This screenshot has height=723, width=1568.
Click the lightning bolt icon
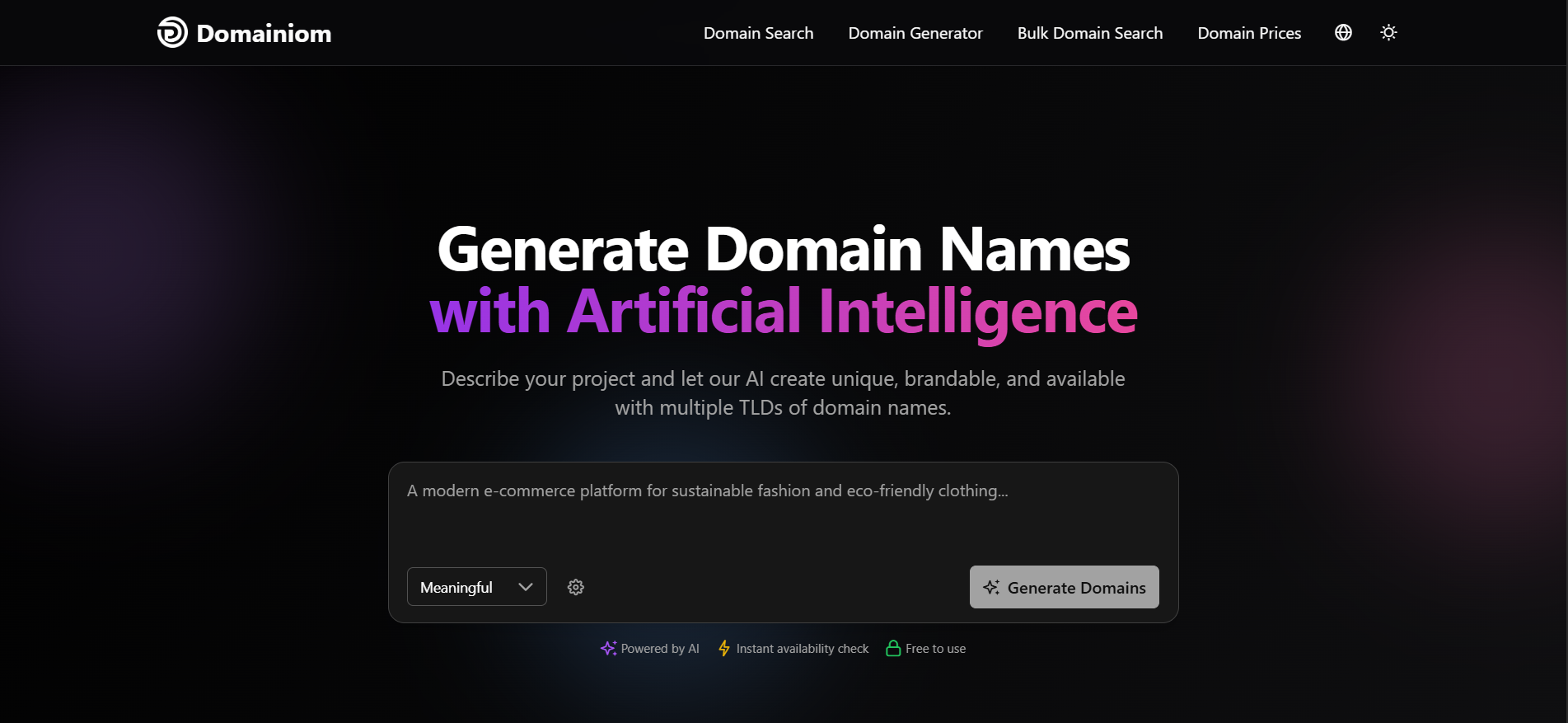724,648
